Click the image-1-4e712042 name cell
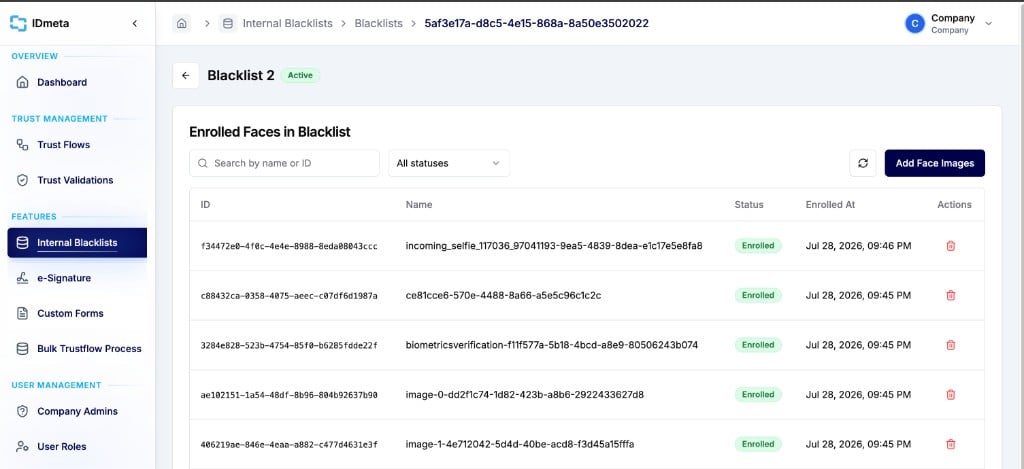 click(x=520, y=444)
